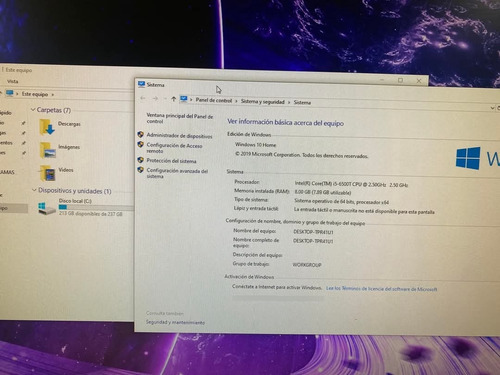500x375 pixels.
Task: Click the Sistema window title icon
Action: click(141, 84)
